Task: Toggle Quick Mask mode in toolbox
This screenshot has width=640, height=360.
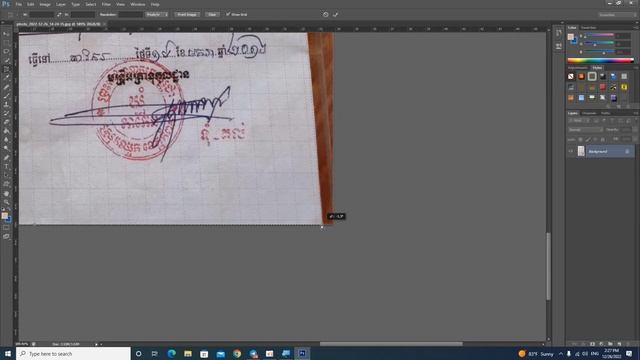Action: (6, 228)
